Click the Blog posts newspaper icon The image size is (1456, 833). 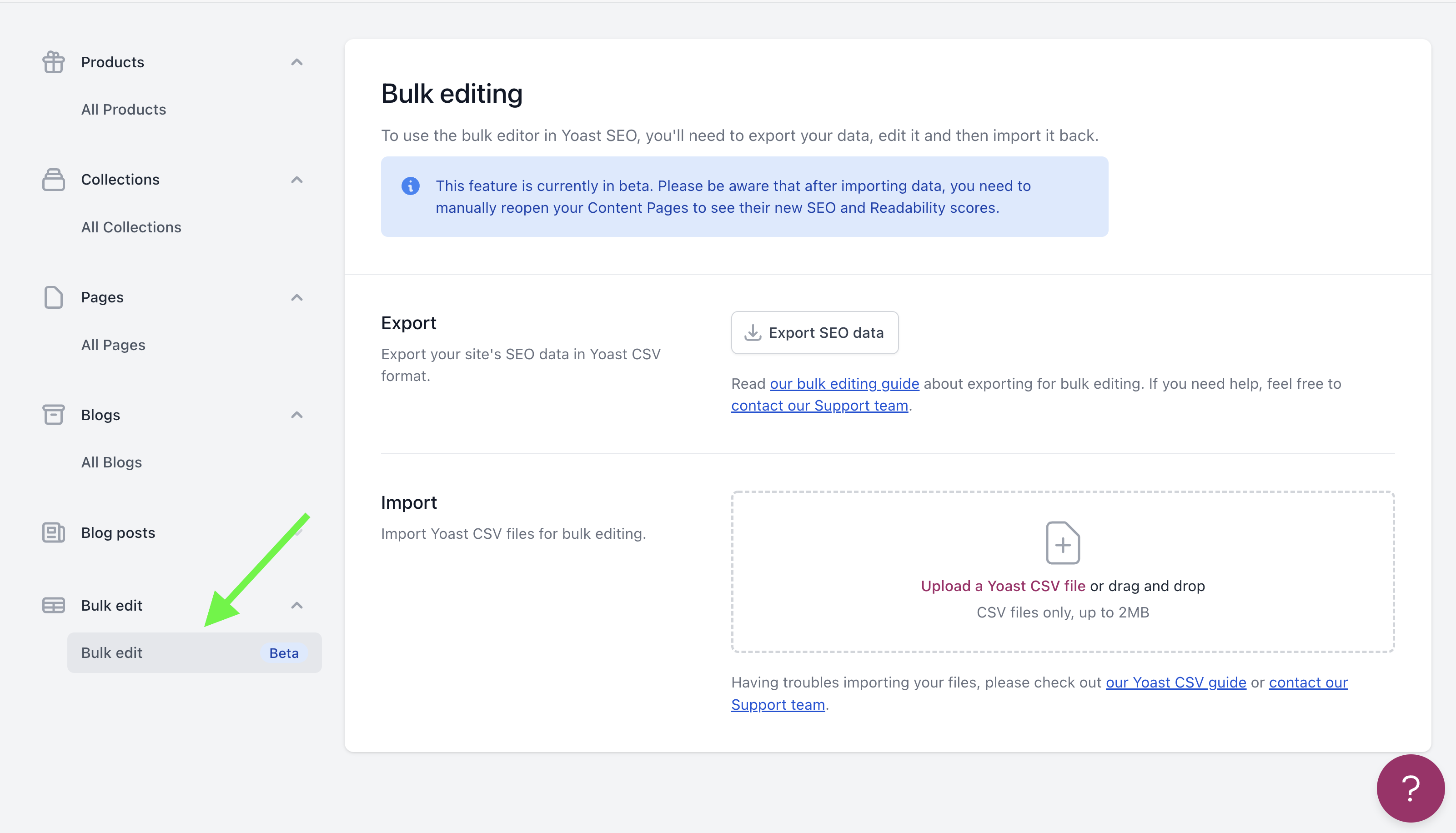pos(53,532)
